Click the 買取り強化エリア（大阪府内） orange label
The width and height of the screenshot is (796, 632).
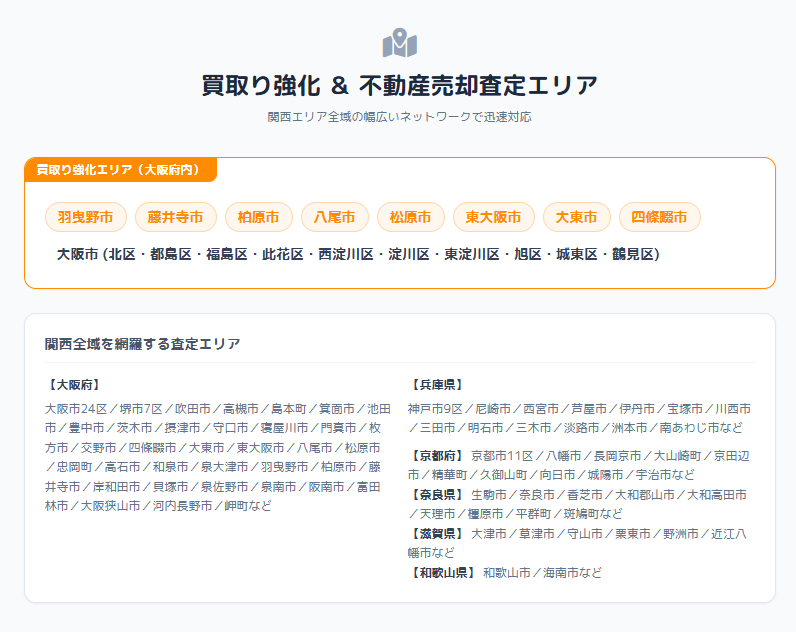point(121,170)
